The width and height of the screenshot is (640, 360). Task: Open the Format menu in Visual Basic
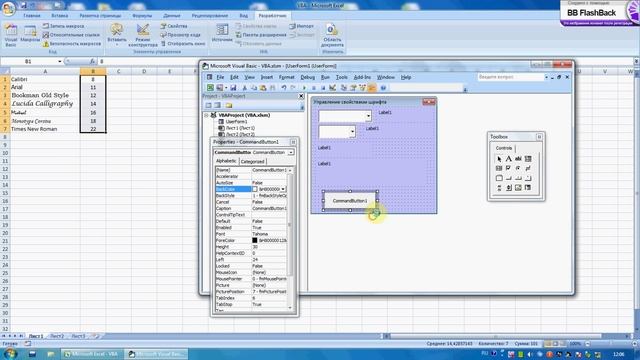[x=287, y=77]
